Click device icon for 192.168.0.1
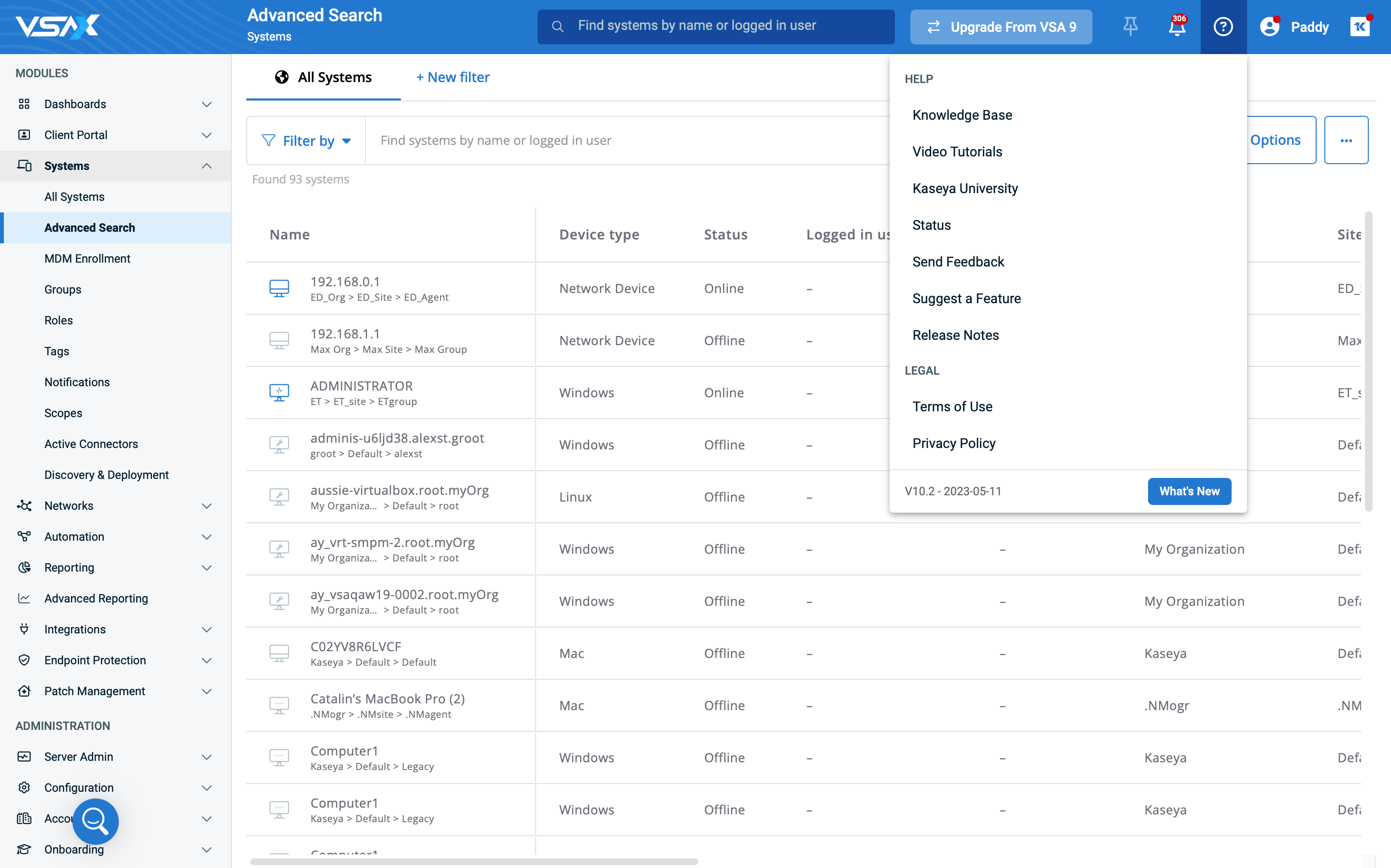This screenshot has height=868, width=1391. tap(279, 288)
